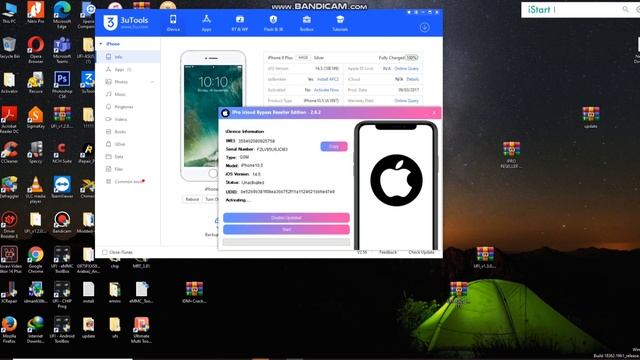Screen dimensions: 640x360
Task: Open the Acrobat Reader DC desktop icon
Action: click(9, 119)
